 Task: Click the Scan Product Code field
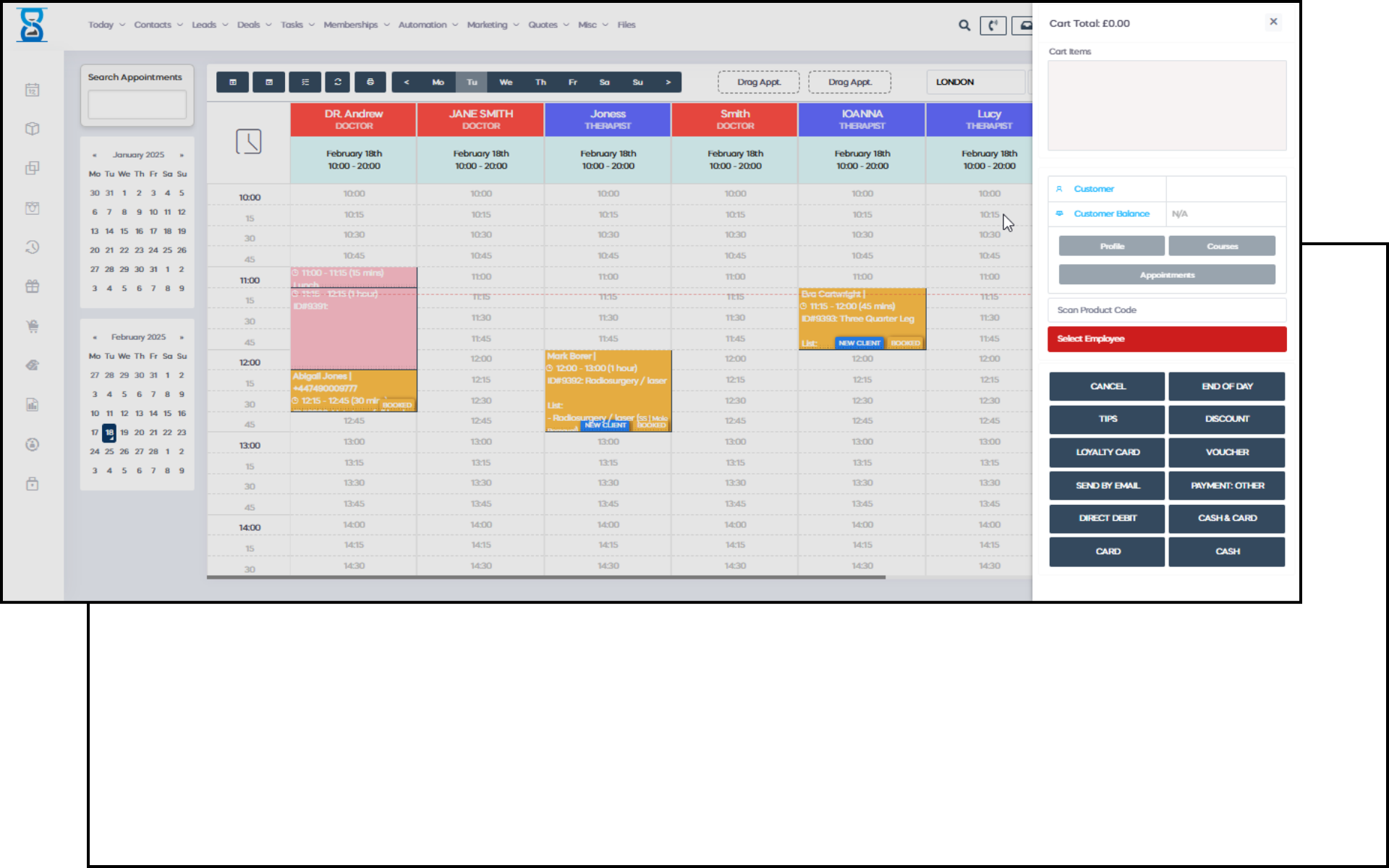point(1166,310)
